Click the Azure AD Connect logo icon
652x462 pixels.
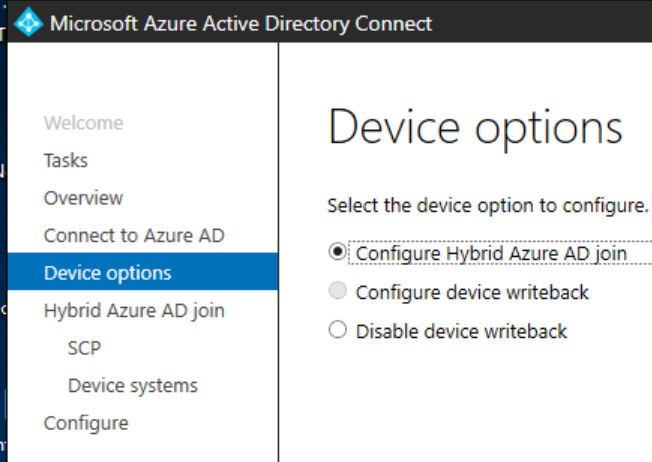[x=30, y=22]
